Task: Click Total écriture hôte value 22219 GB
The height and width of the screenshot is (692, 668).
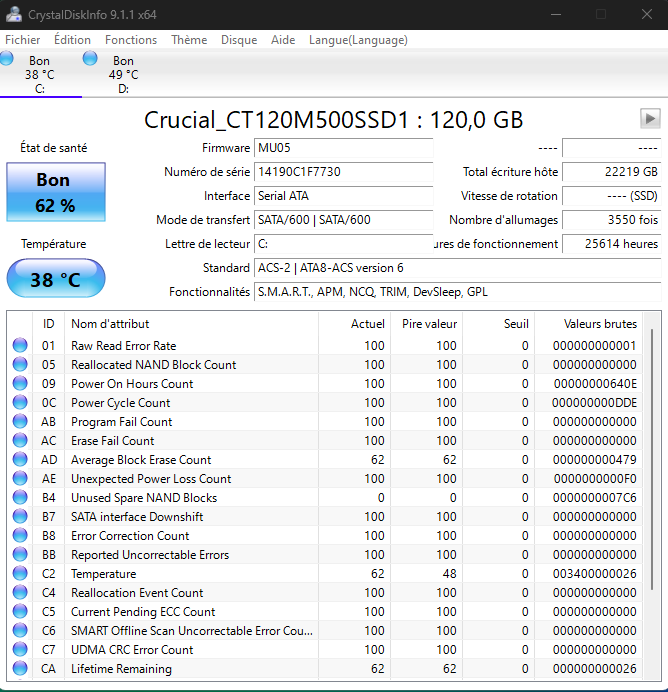Action: coord(612,172)
